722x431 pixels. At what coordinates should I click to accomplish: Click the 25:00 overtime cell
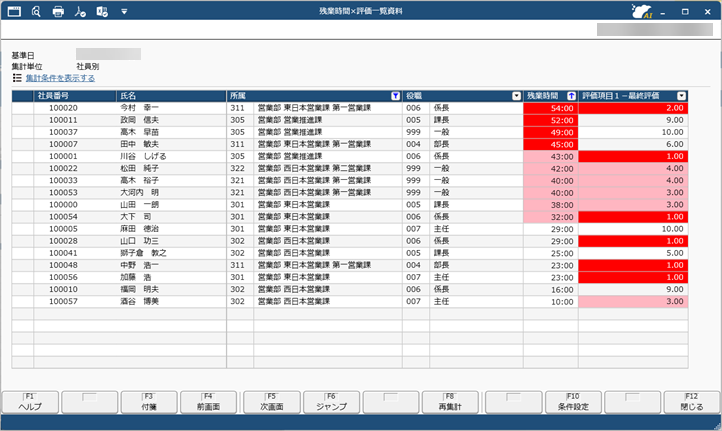(x=551, y=253)
